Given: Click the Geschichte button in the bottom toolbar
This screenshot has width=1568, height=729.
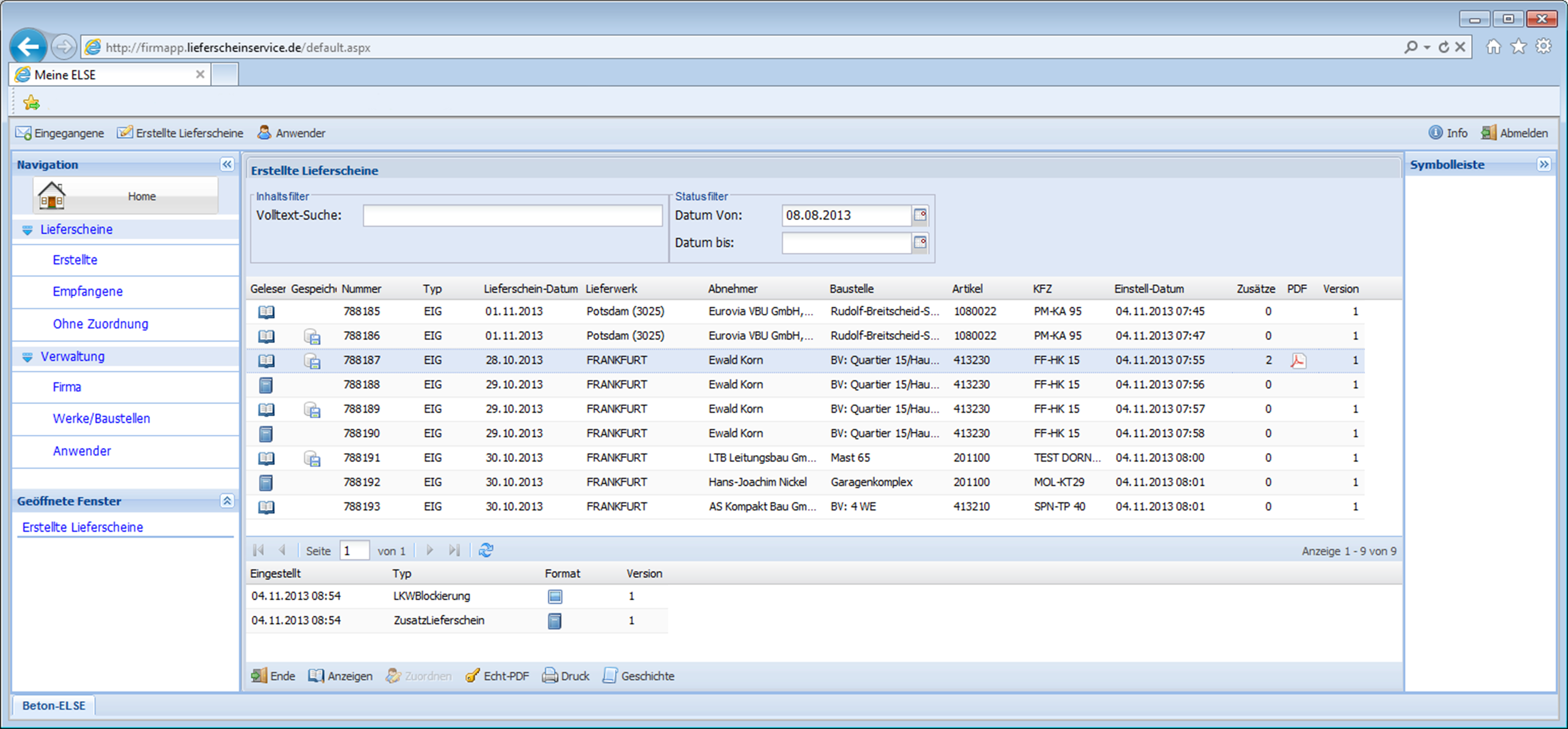Looking at the screenshot, I should [x=638, y=676].
